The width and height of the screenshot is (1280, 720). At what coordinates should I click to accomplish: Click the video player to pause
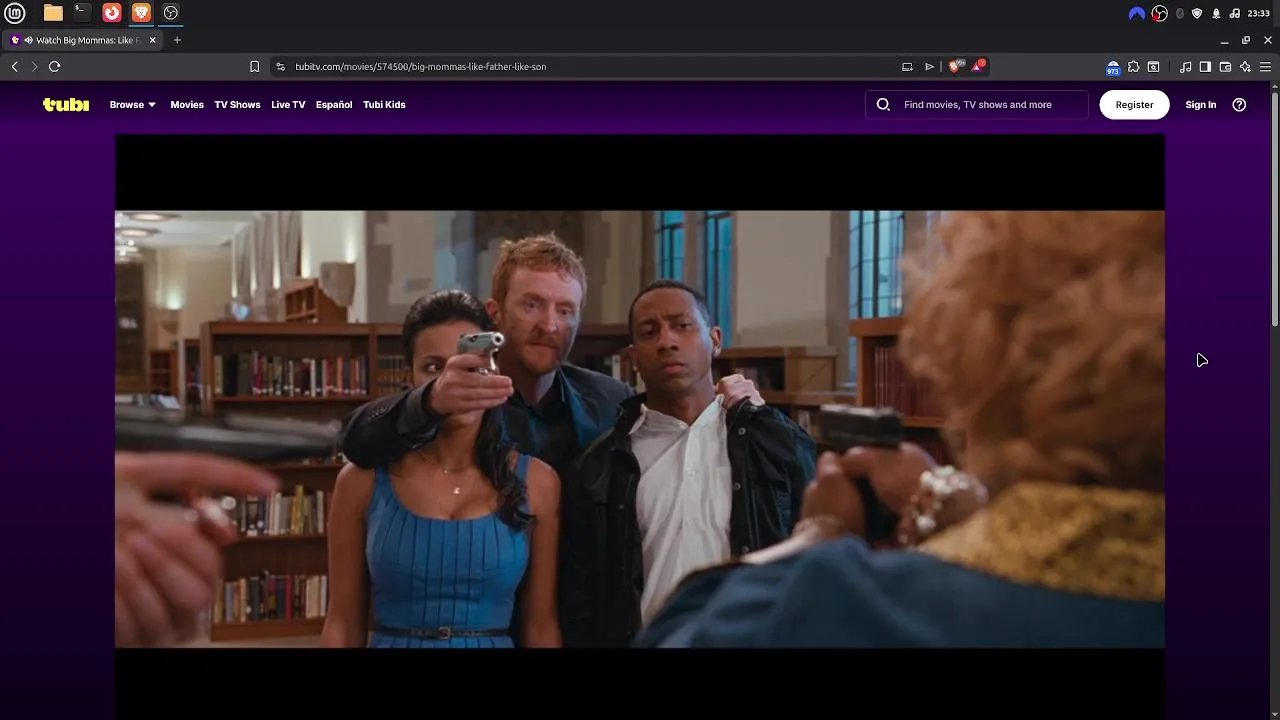pyautogui.click(x=640, y=428)
